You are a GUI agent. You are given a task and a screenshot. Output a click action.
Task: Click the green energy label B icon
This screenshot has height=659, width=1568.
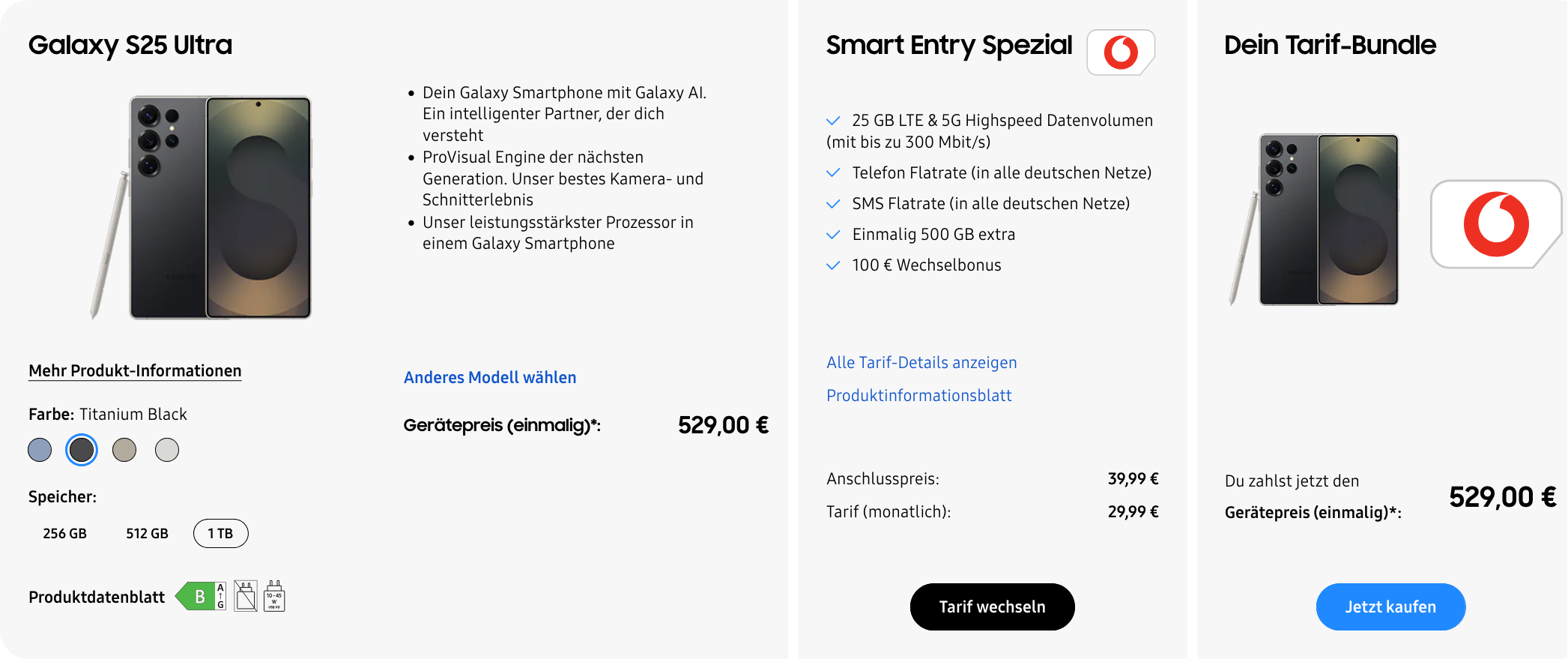(x=200, y=597)
